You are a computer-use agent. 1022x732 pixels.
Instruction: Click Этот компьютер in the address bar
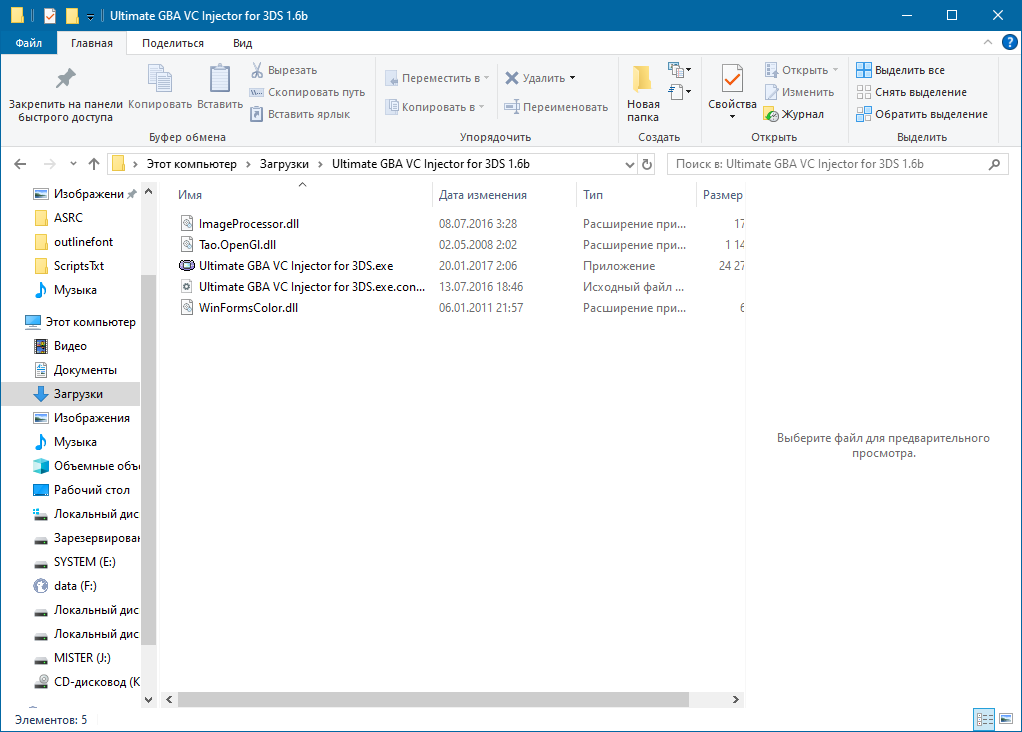(x=192, y=164)
